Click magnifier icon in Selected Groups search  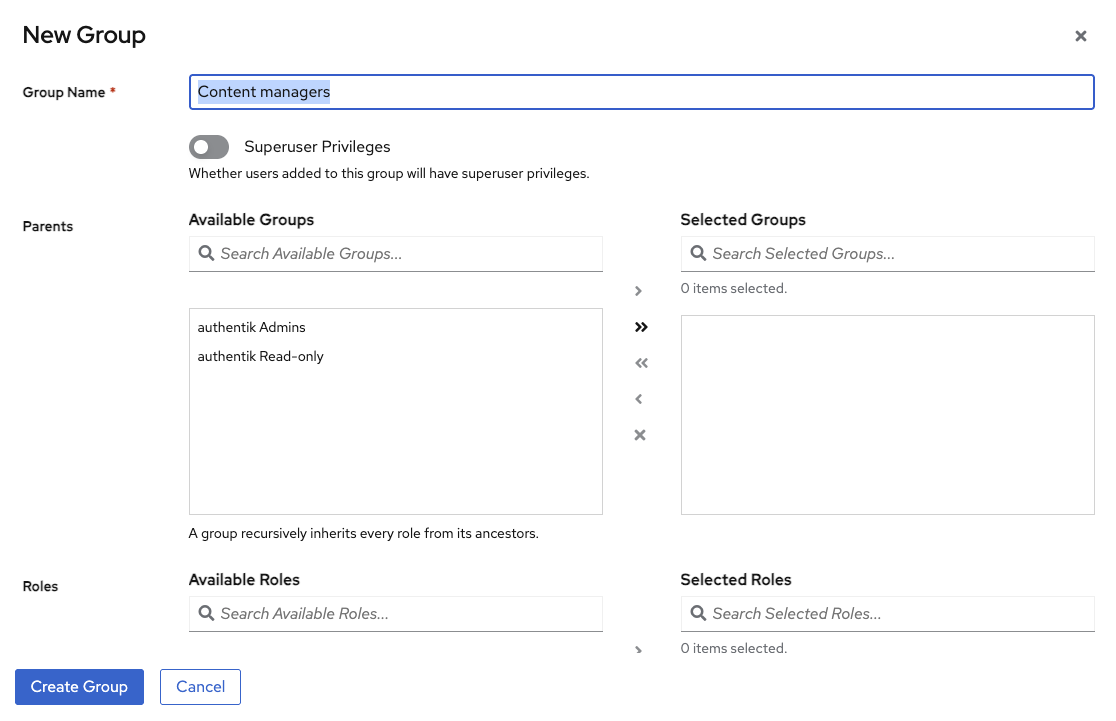(x=699, y=254)
